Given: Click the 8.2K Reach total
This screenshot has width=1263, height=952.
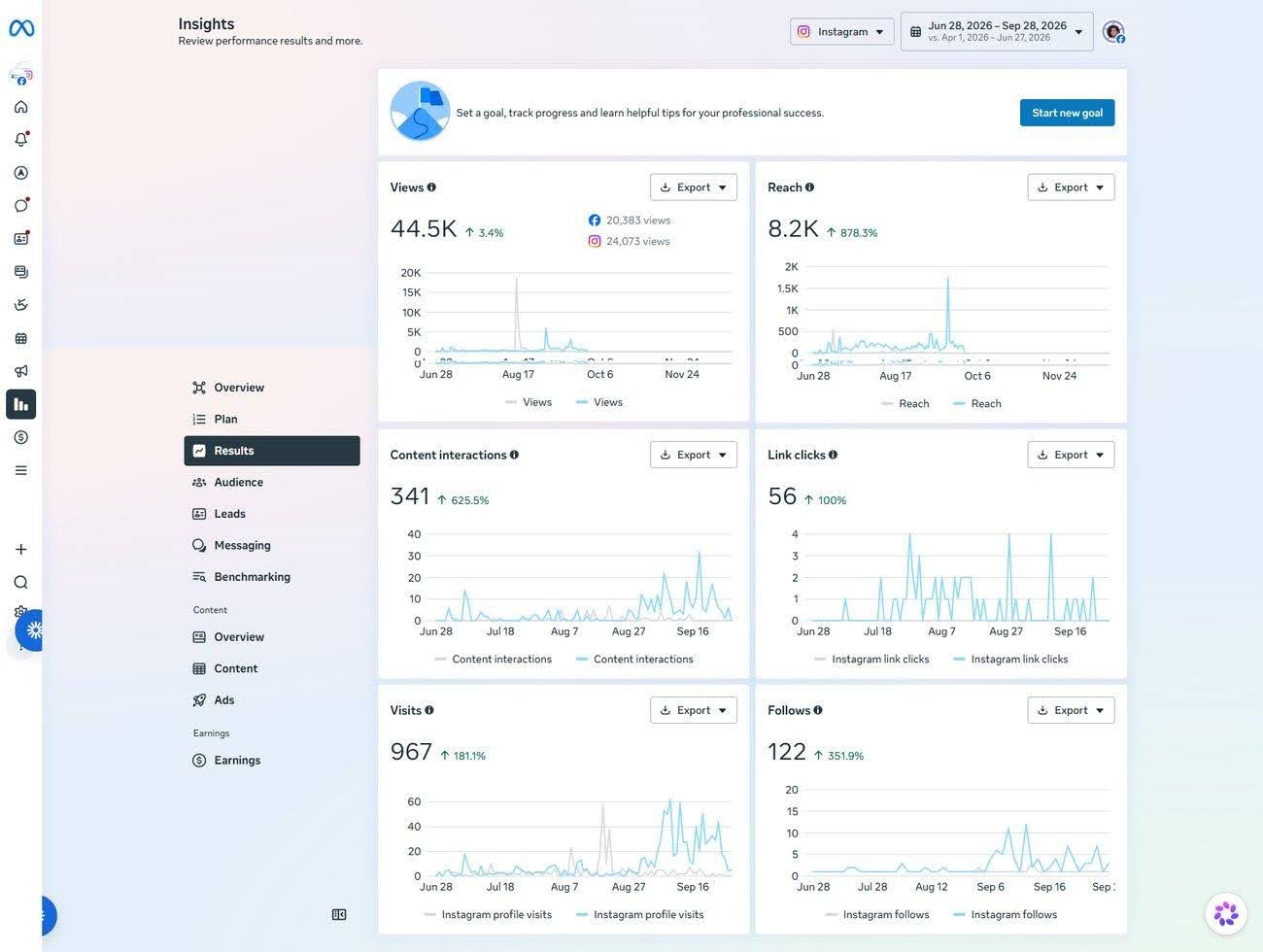Looking at the screenshot, I should [x=793, y=228].
